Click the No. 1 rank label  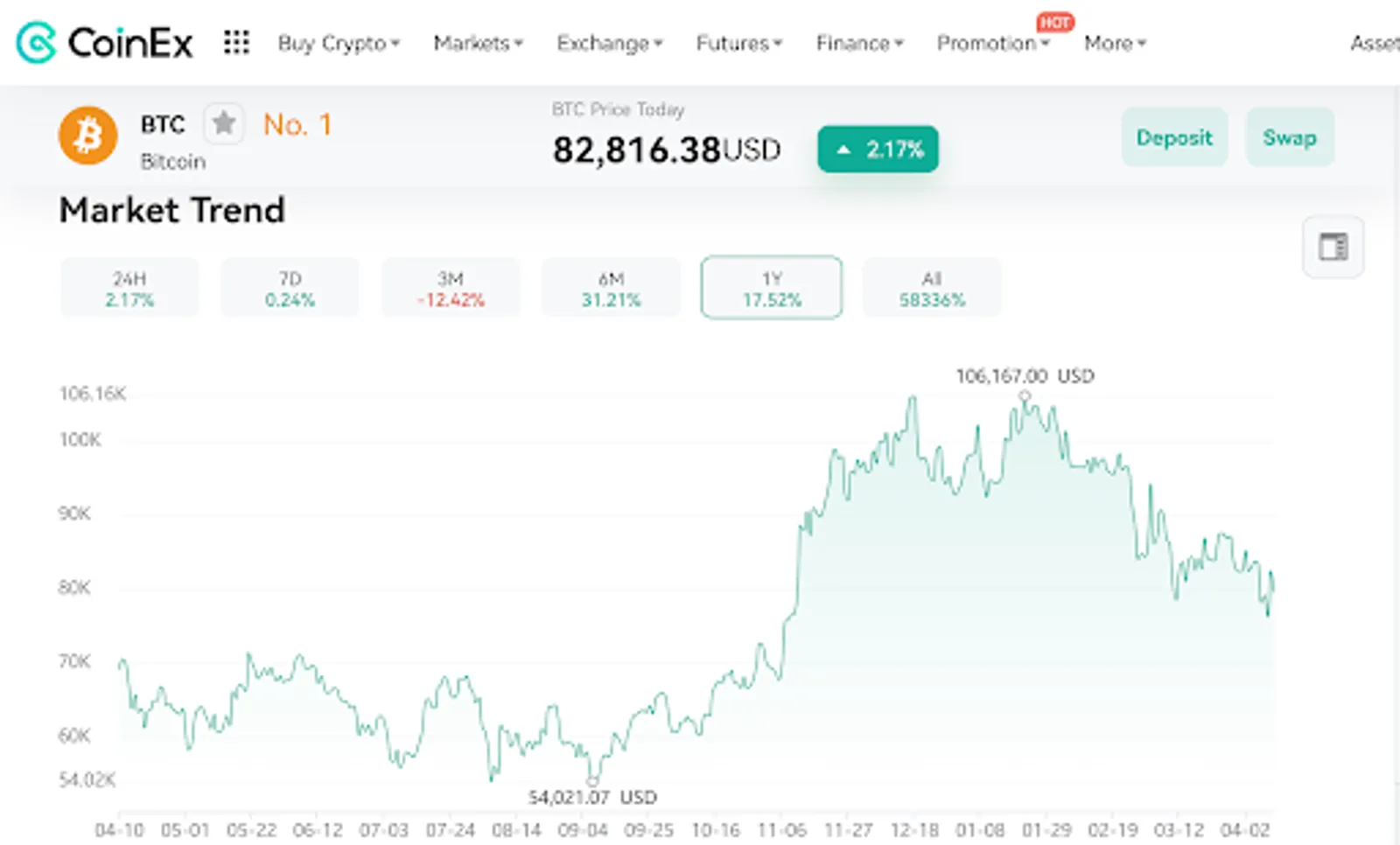297,125
